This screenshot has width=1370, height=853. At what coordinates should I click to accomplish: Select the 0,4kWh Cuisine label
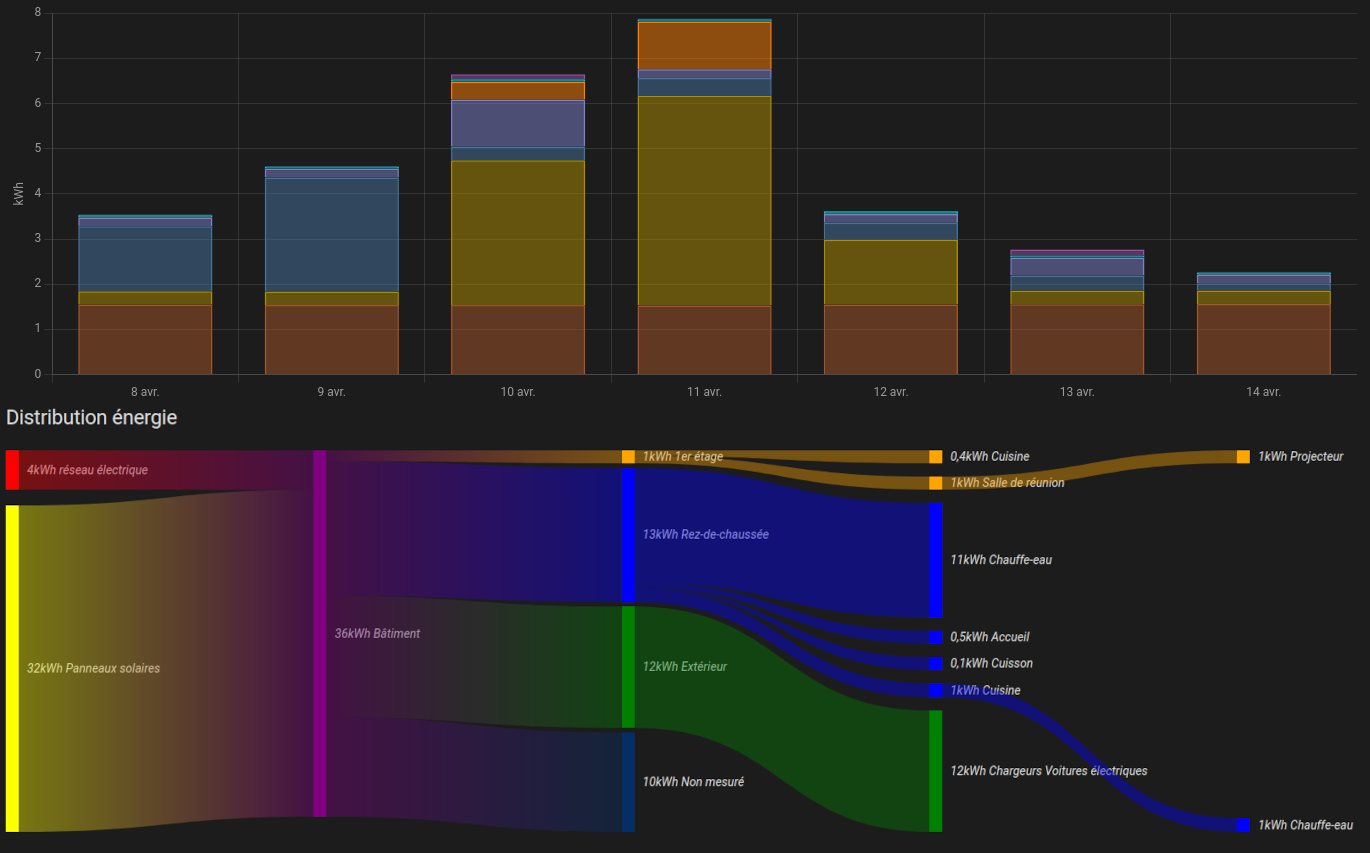coord(989,456)
